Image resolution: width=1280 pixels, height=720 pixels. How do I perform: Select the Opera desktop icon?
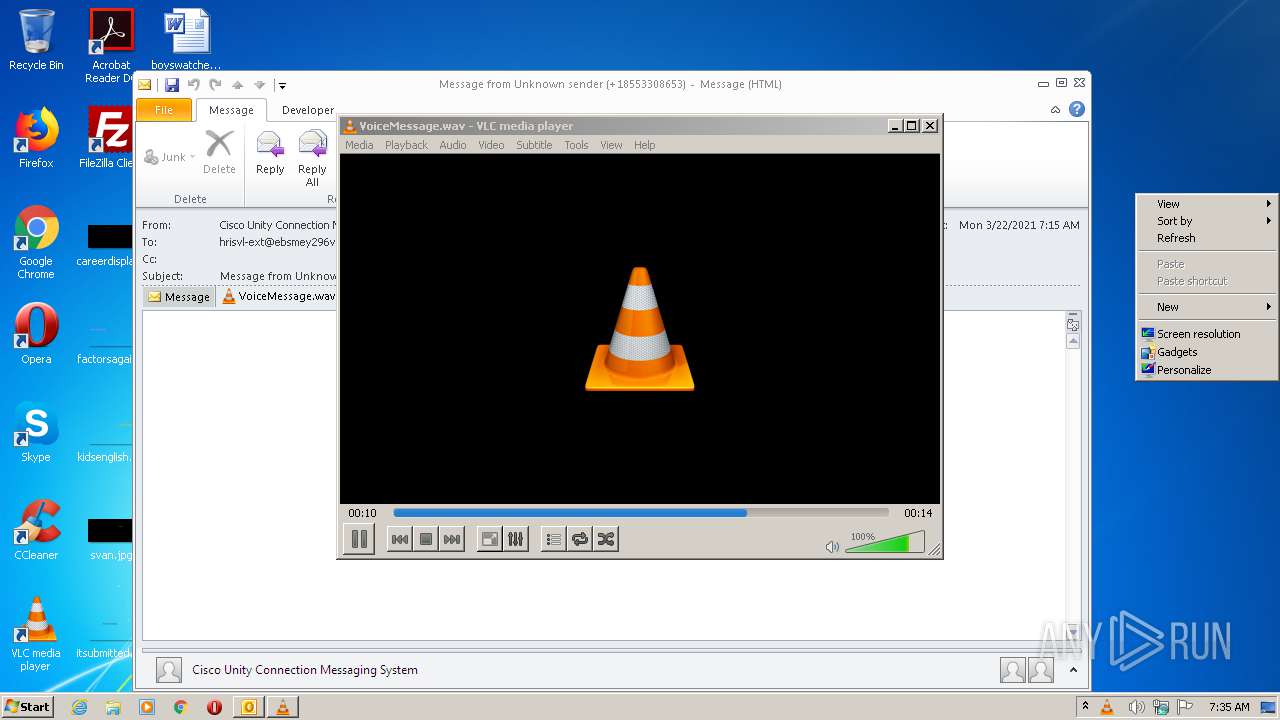[36, 334]
